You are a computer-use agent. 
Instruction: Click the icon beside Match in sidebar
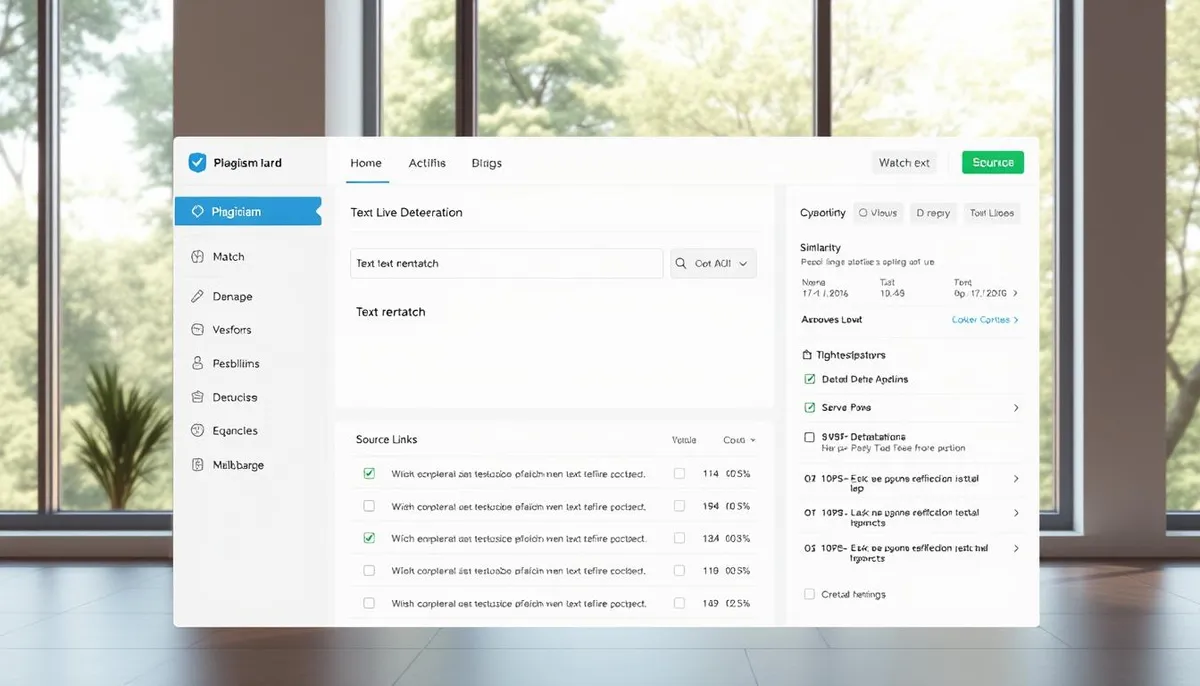pyautogui.click(x=197, y=257)
